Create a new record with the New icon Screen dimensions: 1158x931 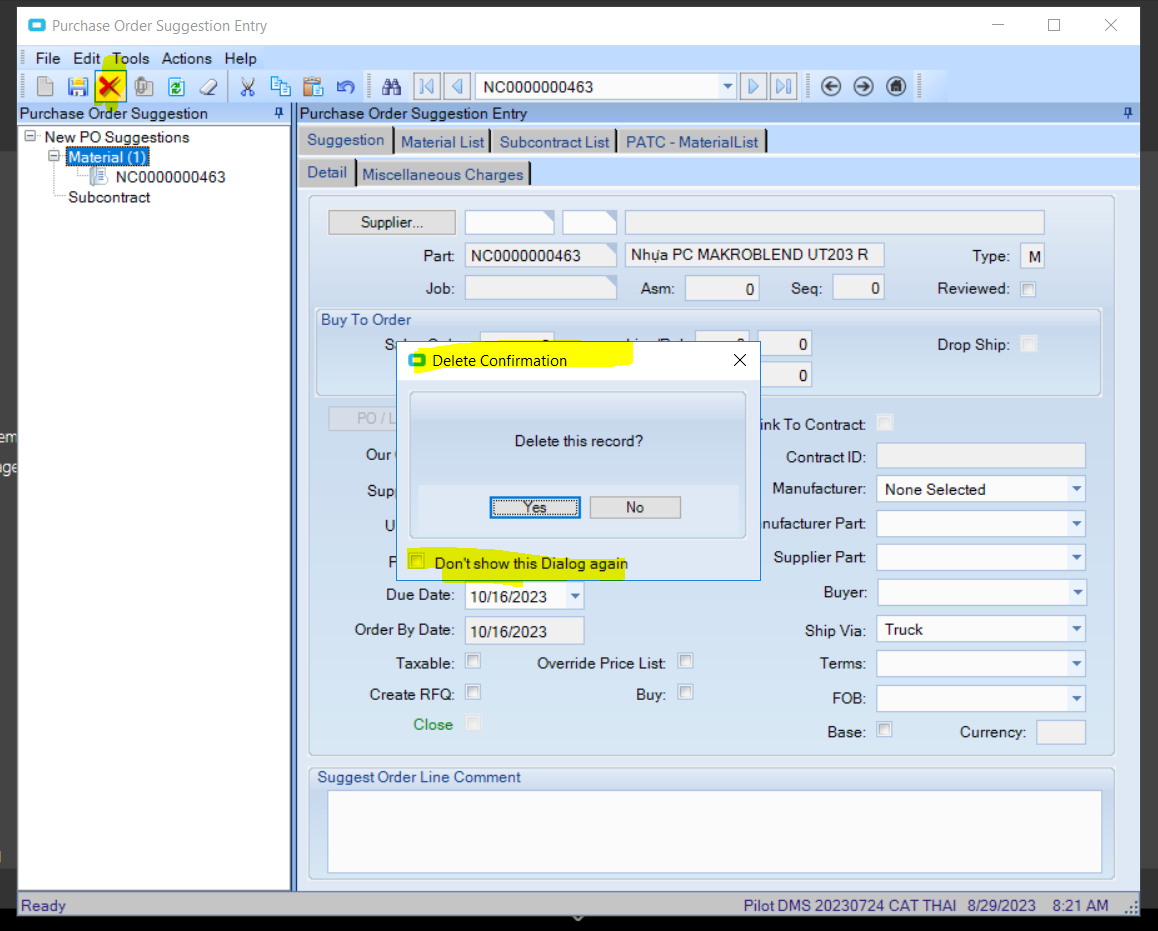tap(44, 86)
